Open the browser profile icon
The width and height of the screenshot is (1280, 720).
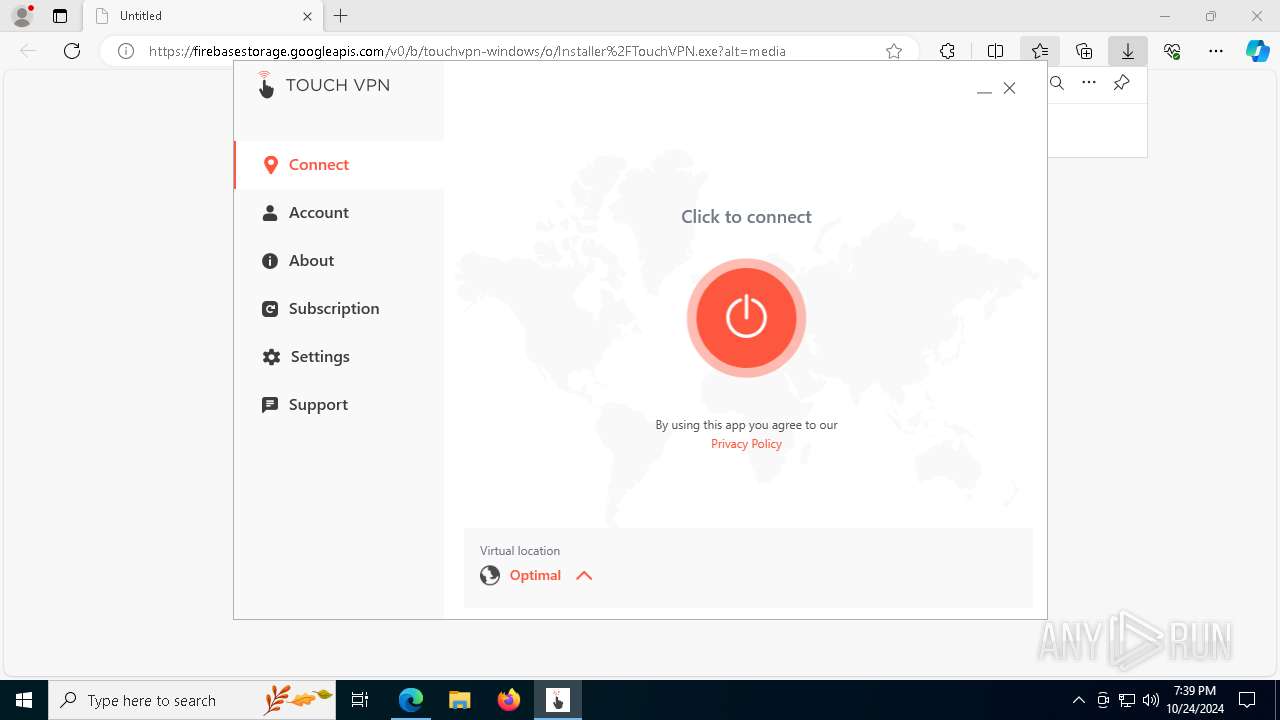(22, 16)
